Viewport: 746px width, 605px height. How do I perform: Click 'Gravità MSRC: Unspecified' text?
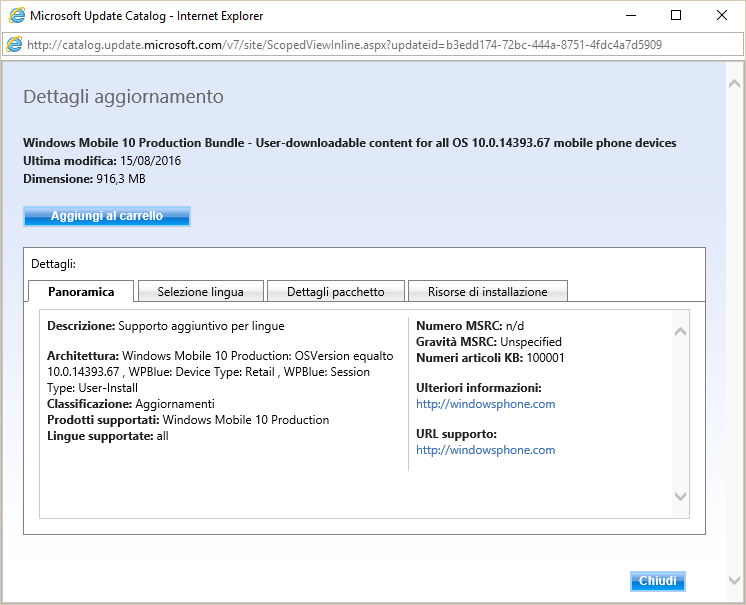click(x=489, y=342)
